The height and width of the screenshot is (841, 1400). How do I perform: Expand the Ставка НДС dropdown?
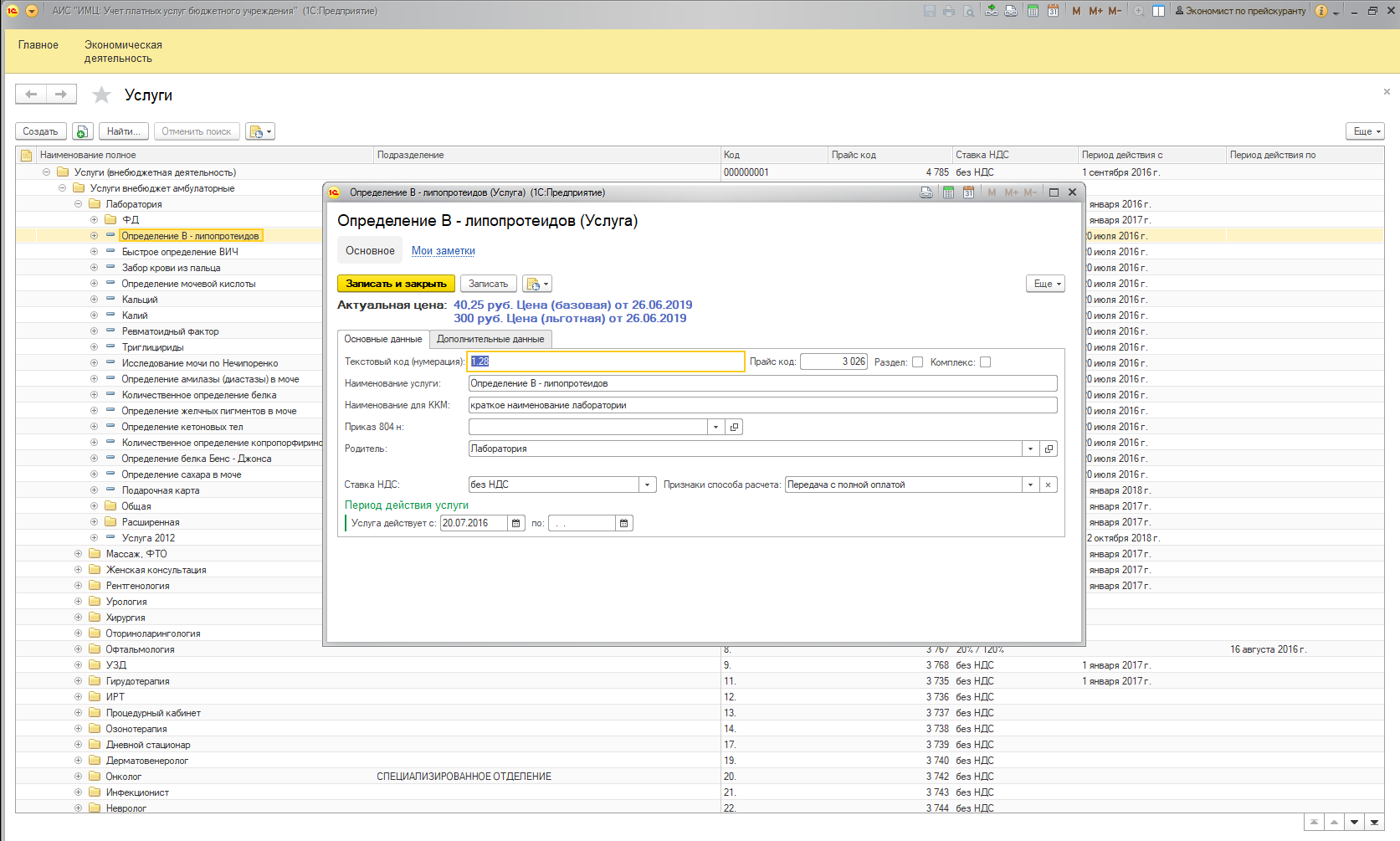tap(647, 485)
